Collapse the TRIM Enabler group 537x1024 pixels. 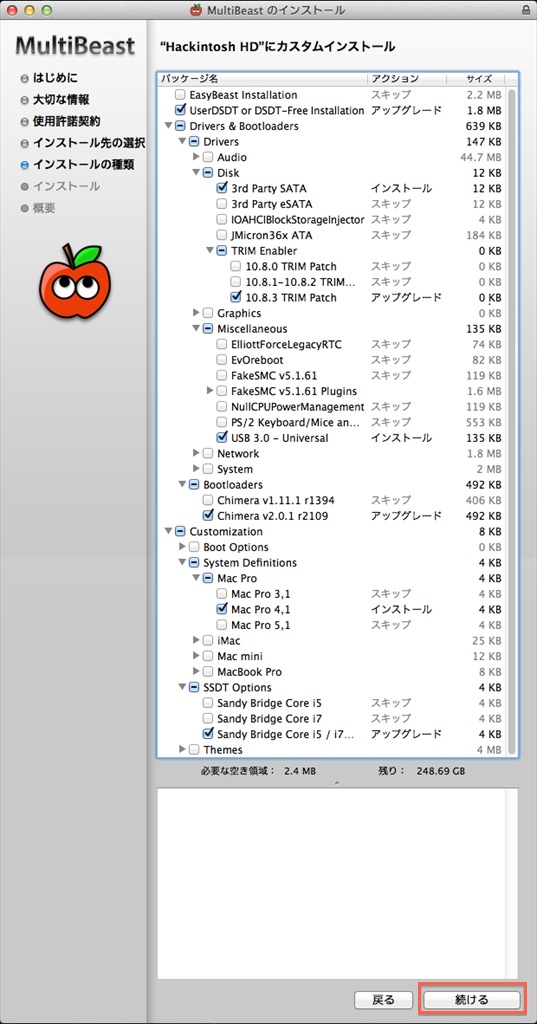[210, 251]
